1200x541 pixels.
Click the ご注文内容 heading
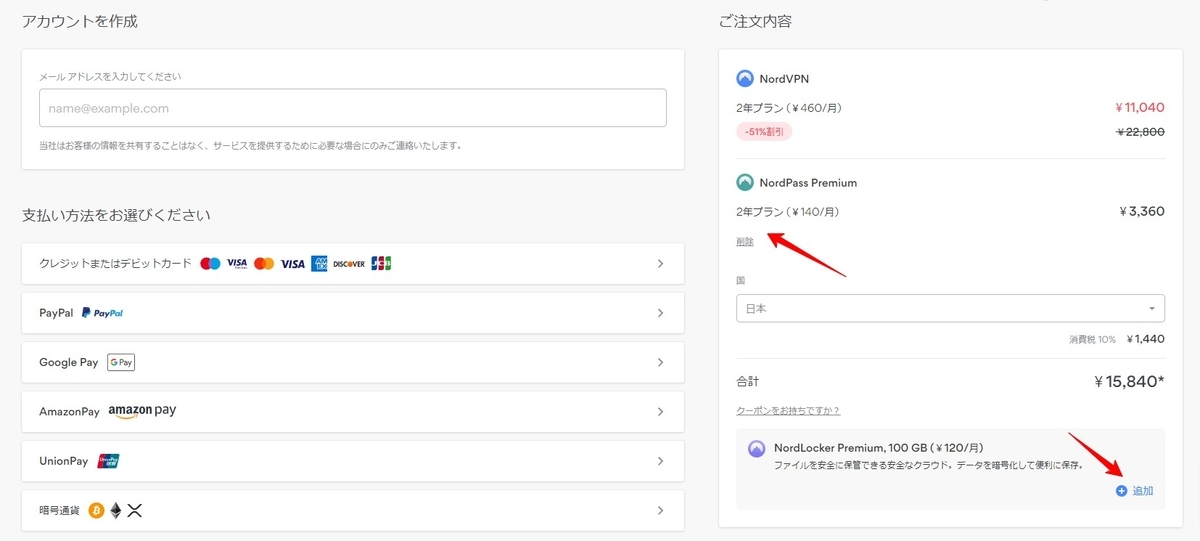(x=755, y=21)
